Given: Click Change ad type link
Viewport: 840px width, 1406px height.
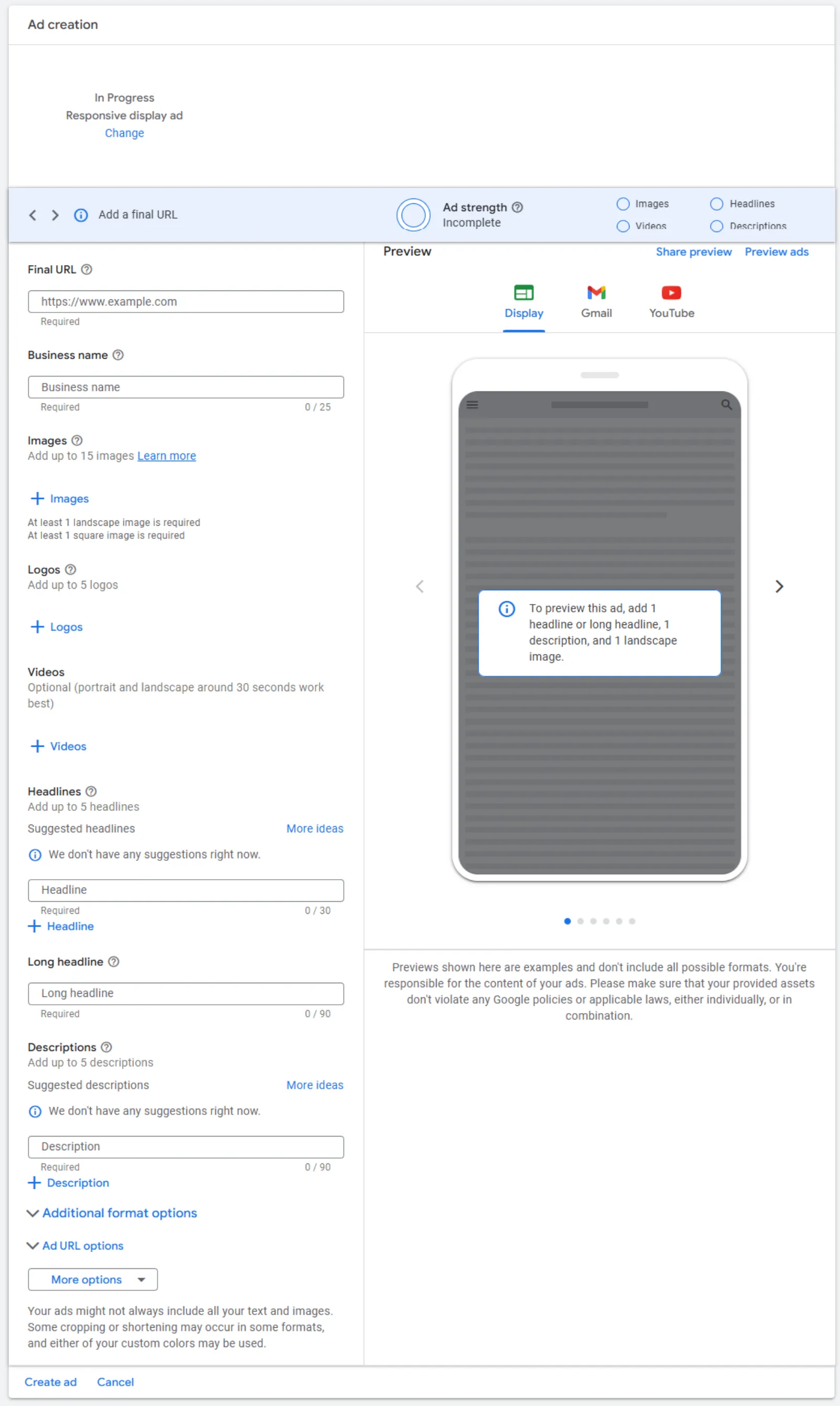Looking at the screenshot, I should (124, 133).
